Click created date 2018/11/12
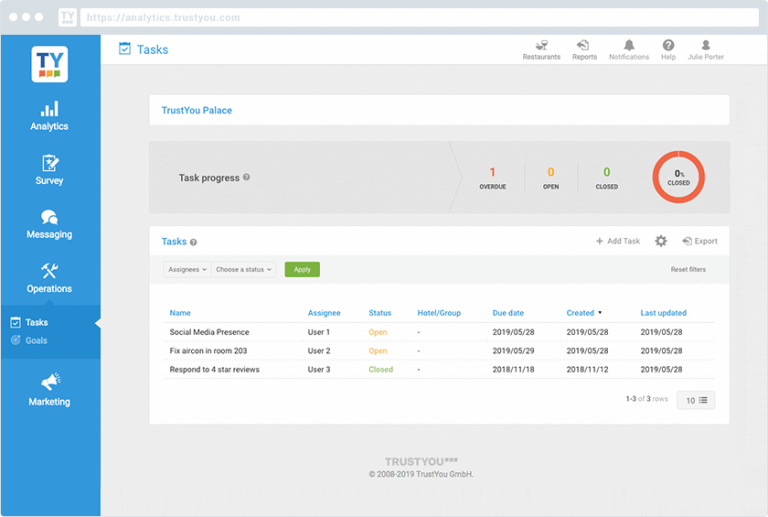The height and width of the screenshot is (517, 768). (x=587, y=369)
